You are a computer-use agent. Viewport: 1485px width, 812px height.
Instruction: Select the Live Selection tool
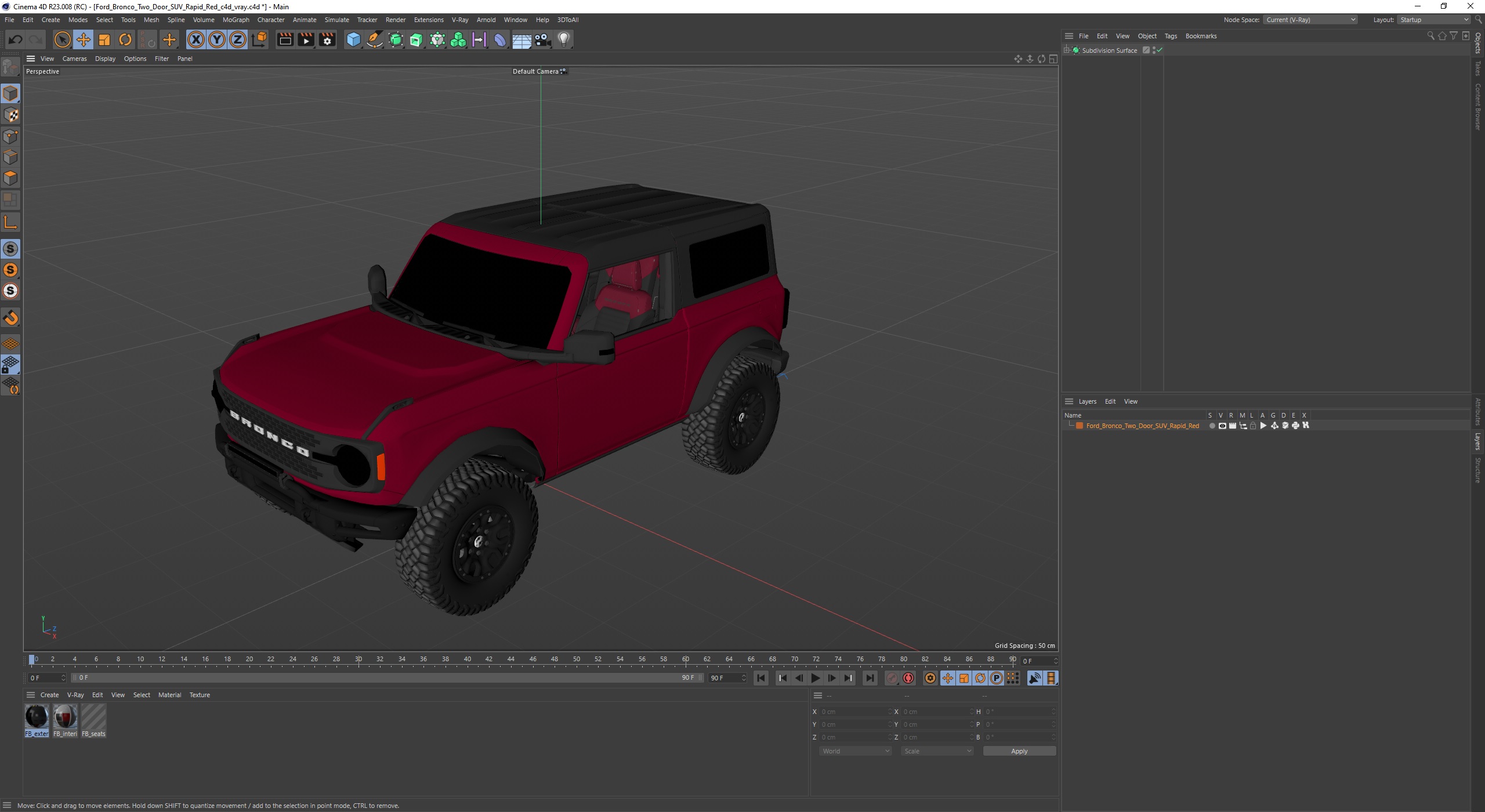(x=62, y=39)
